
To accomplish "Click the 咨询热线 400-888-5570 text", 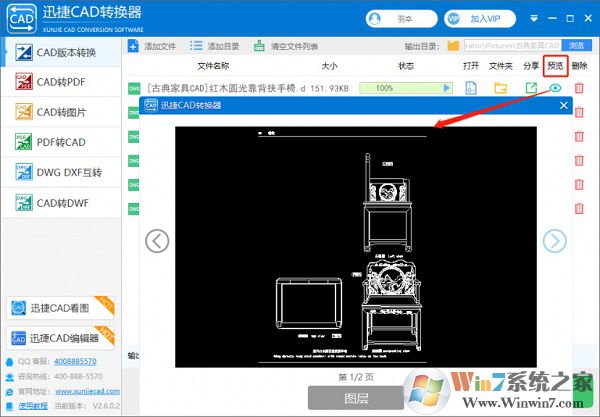I will pyautogui.click(x=60, y=376).
